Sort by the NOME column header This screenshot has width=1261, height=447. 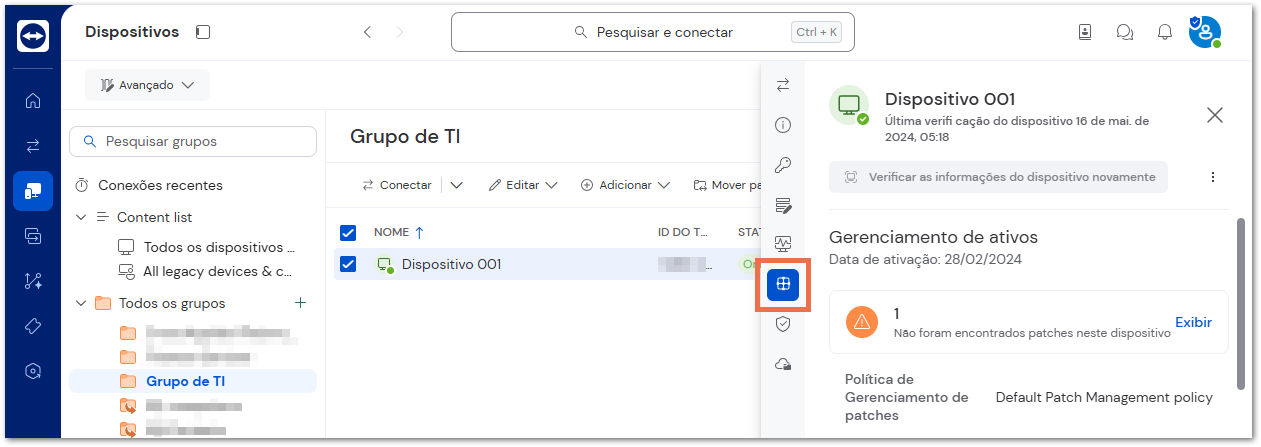399,232
